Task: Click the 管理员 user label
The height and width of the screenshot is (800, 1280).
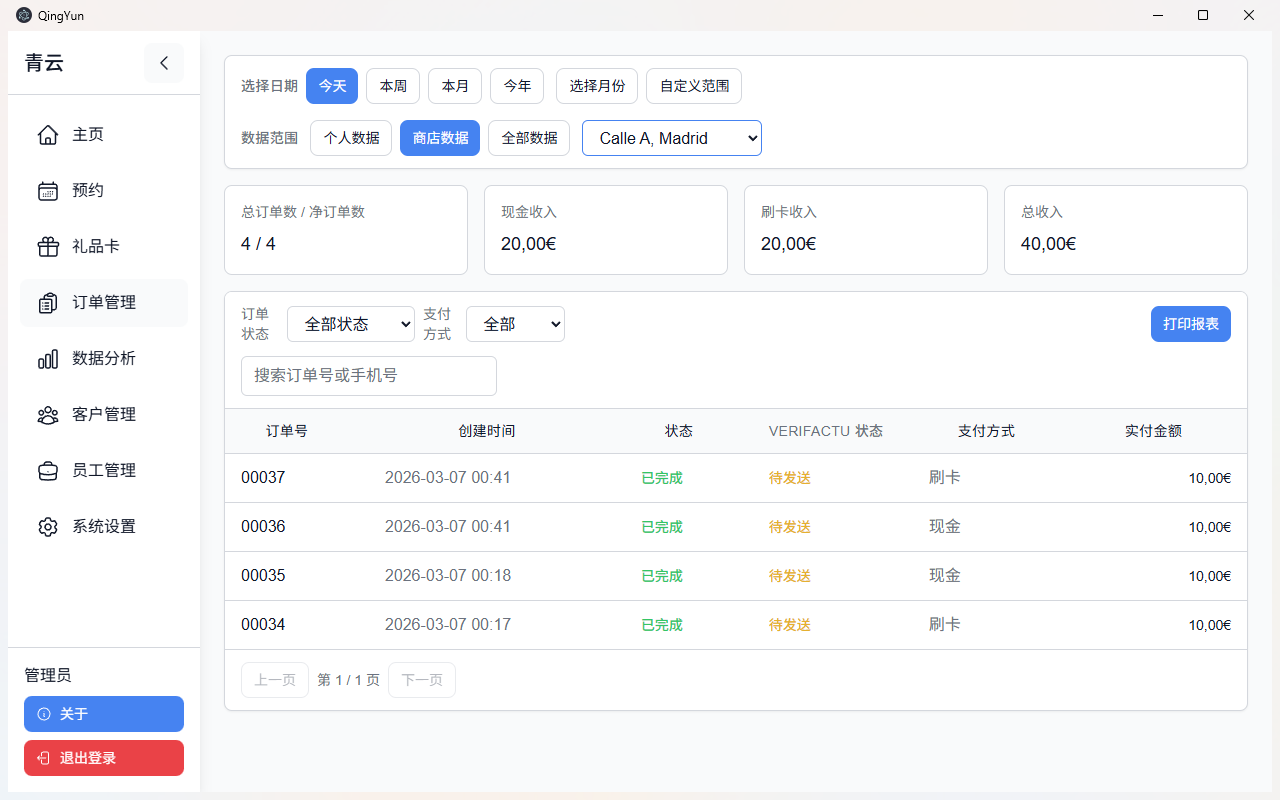Action: pyautogui.click(x=48, y=676)
